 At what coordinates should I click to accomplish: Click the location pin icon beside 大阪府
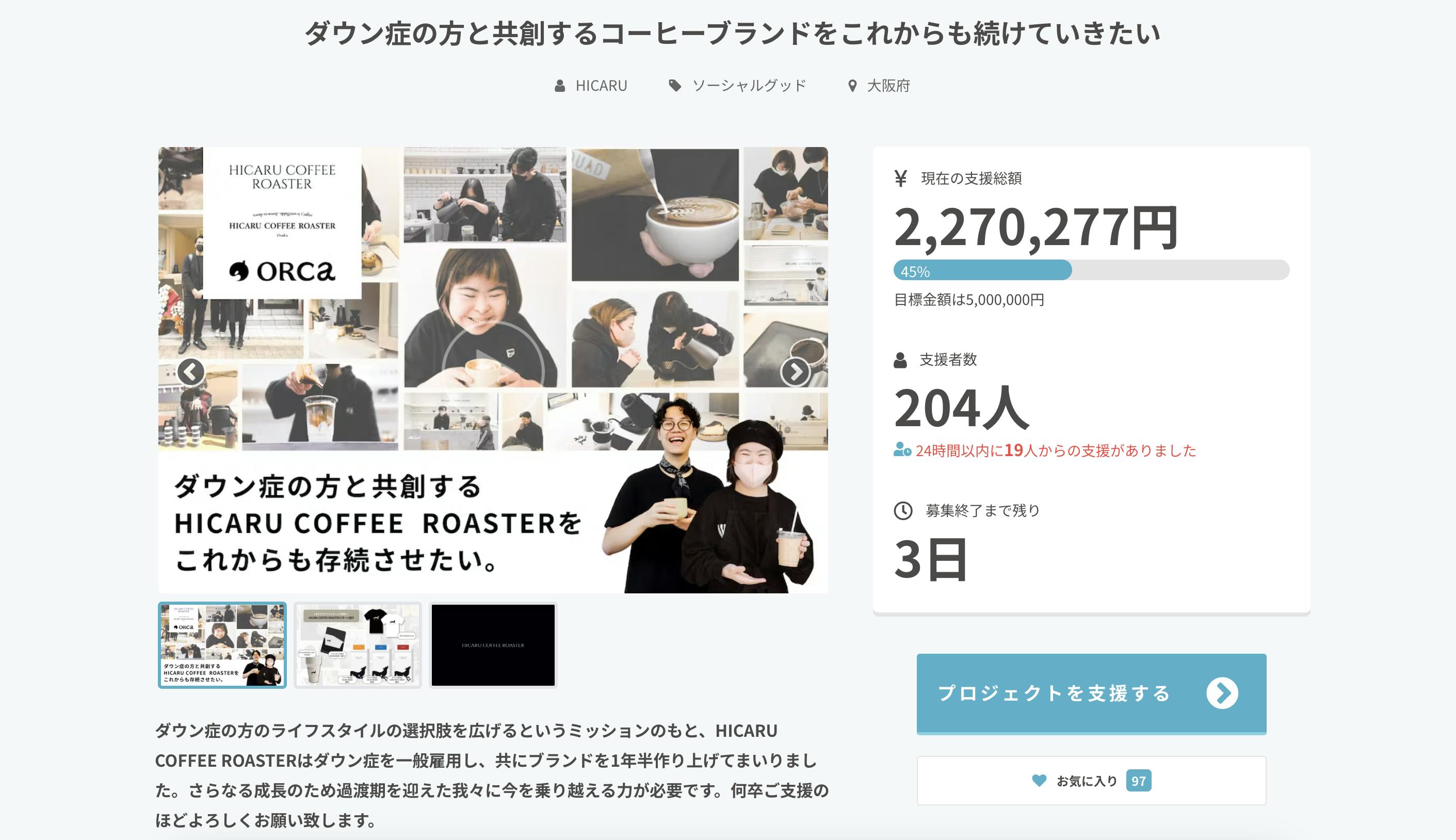click(x=852, y=86)
